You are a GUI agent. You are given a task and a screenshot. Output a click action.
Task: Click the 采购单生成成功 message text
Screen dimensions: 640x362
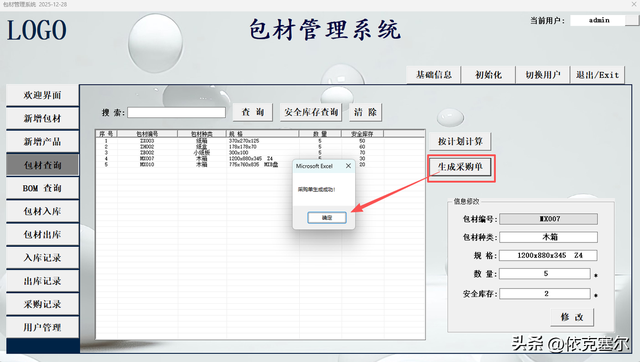click(317, 189)
